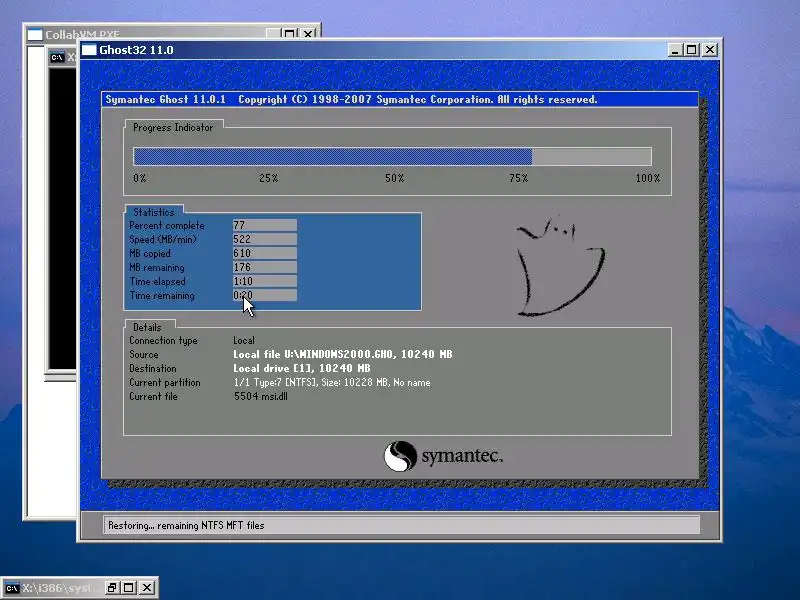Click the Speed (MB/min) label

coord(163,239)
